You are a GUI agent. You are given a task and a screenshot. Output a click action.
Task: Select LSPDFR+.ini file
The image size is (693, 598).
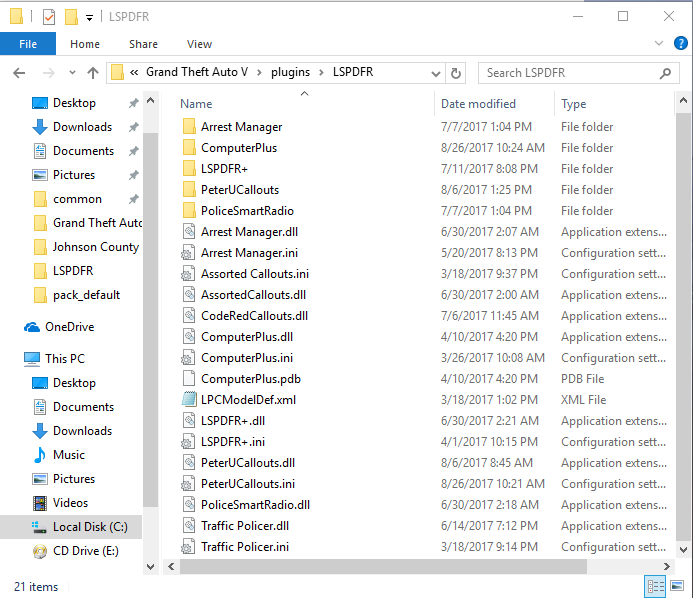point(233,442)
